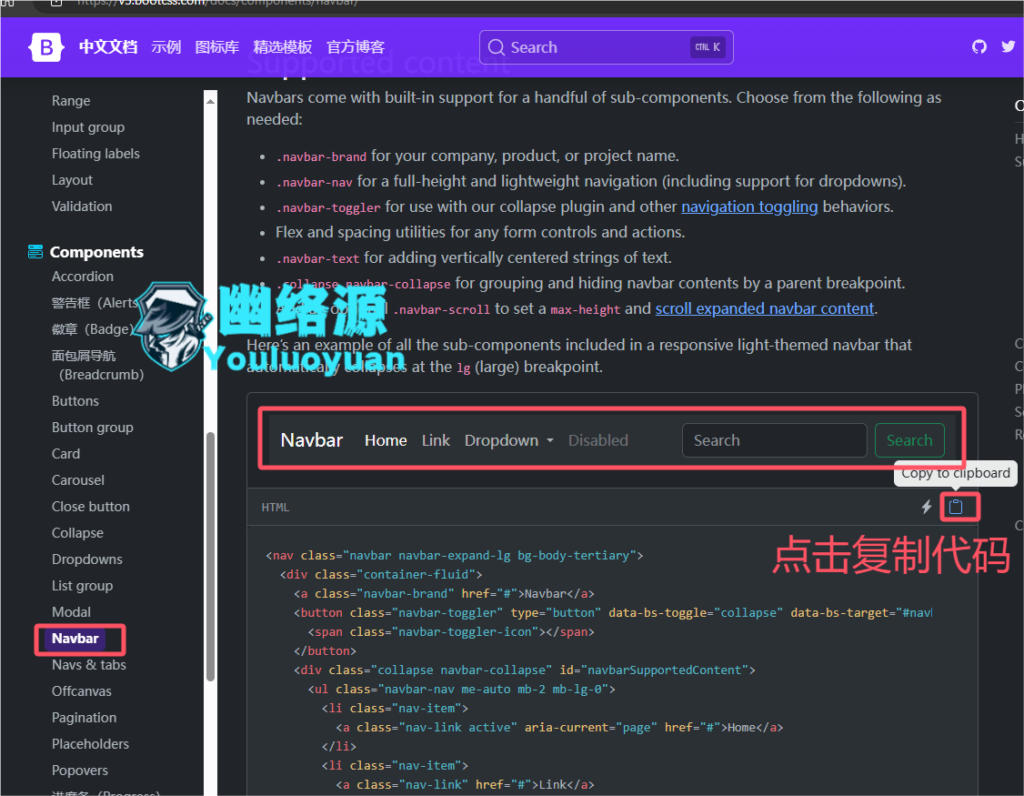Focus the top Search docs field
Viewport: 1024px width, 796px height.
point(606,48)
